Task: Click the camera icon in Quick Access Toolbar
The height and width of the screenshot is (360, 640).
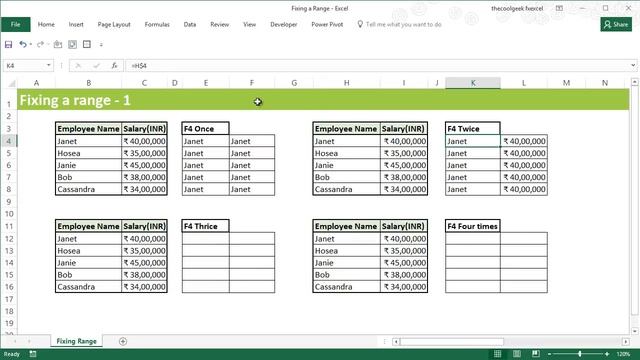Action: (x=58, y=44)
